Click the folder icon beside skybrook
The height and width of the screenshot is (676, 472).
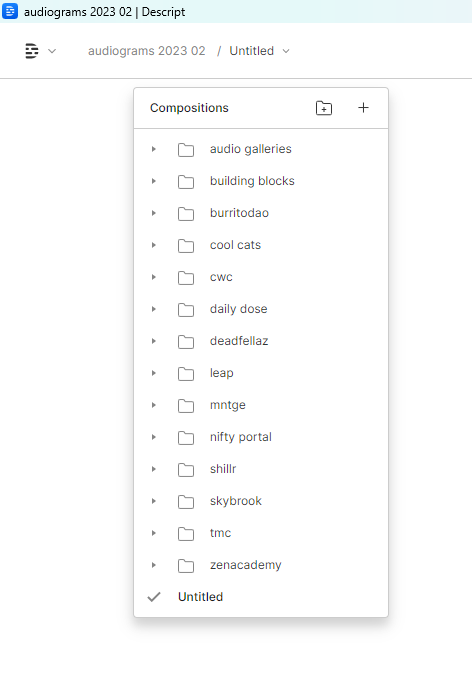coord(186,502)
